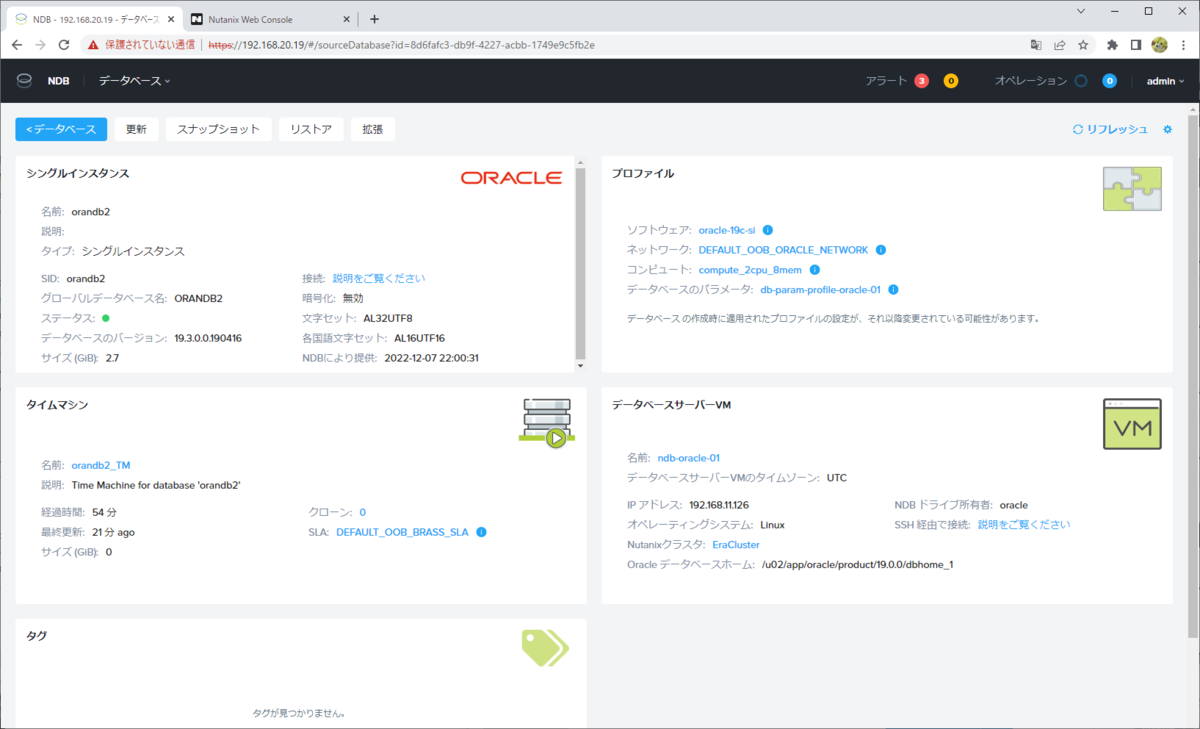Click the IP address 192.168.11.126
The width and height of the screenshot is (1200, 729).
click(x=719, y=505)
